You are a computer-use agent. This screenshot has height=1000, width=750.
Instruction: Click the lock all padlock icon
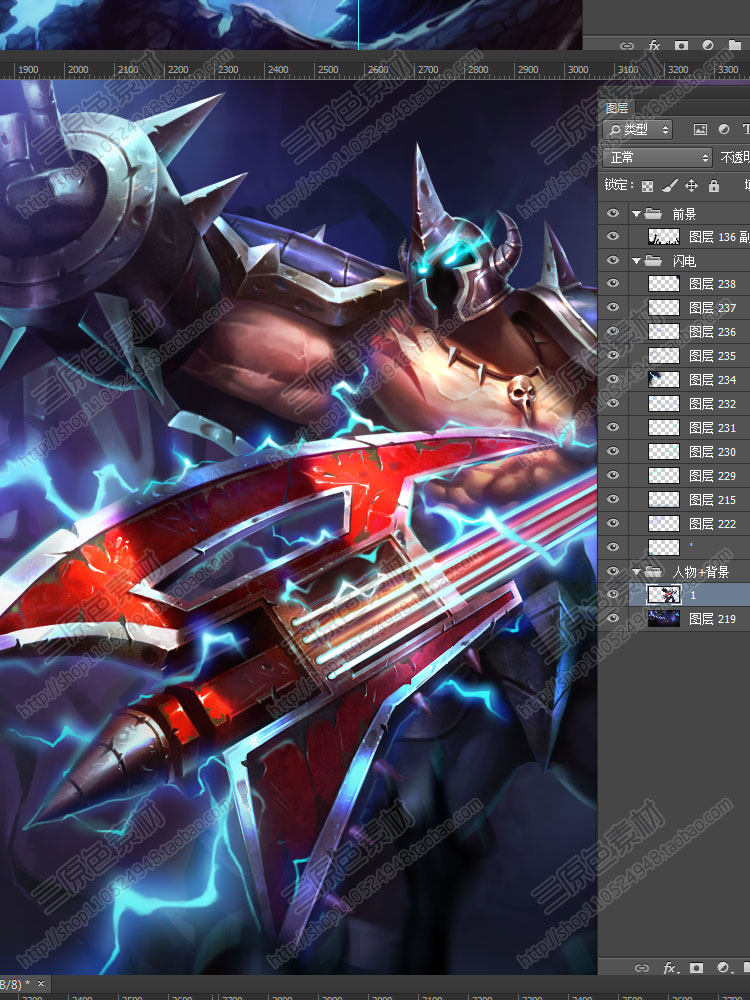[x=714, y=186]
